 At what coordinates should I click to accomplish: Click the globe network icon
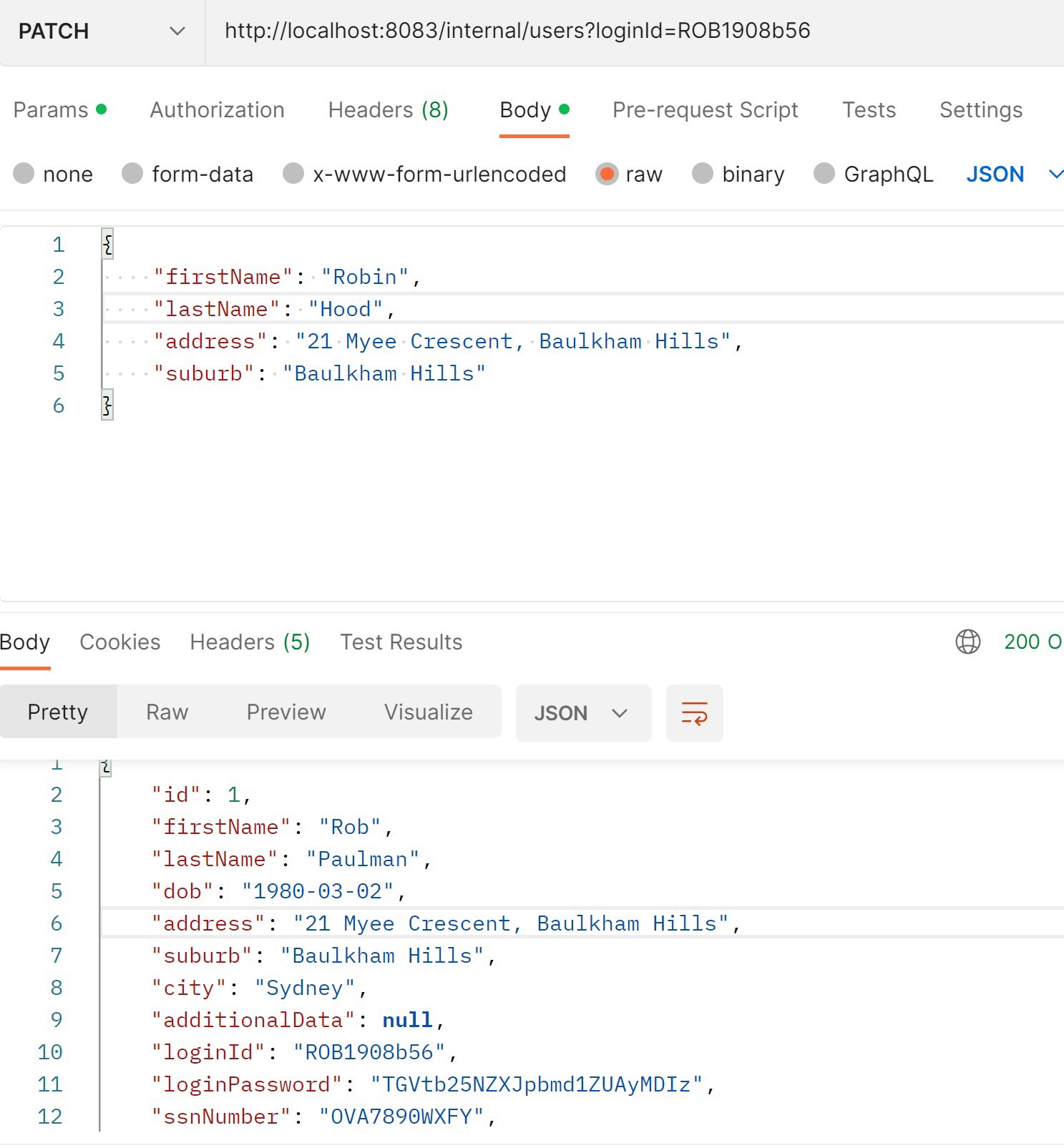968,642
